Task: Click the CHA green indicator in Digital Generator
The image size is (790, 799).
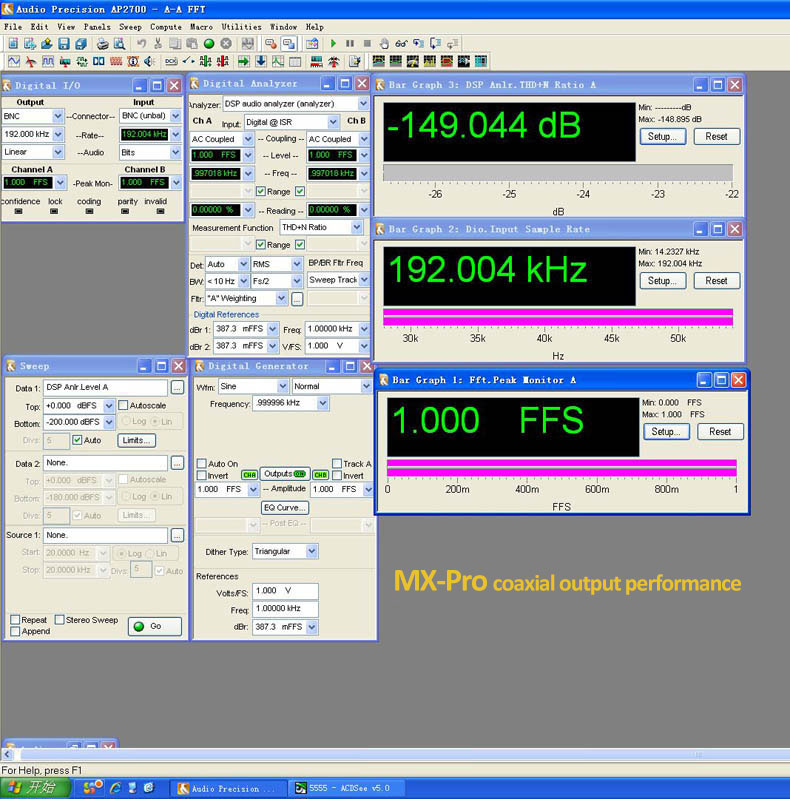Action: pos(249,475)
